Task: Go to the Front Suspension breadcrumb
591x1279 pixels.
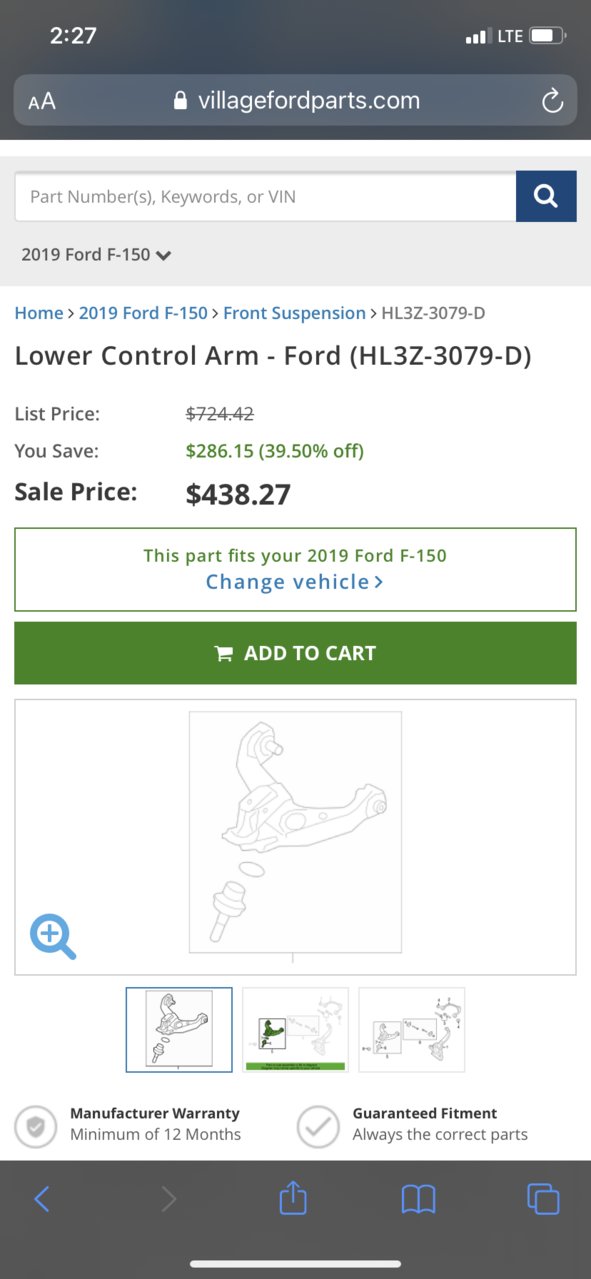Action: coord(294,313)
